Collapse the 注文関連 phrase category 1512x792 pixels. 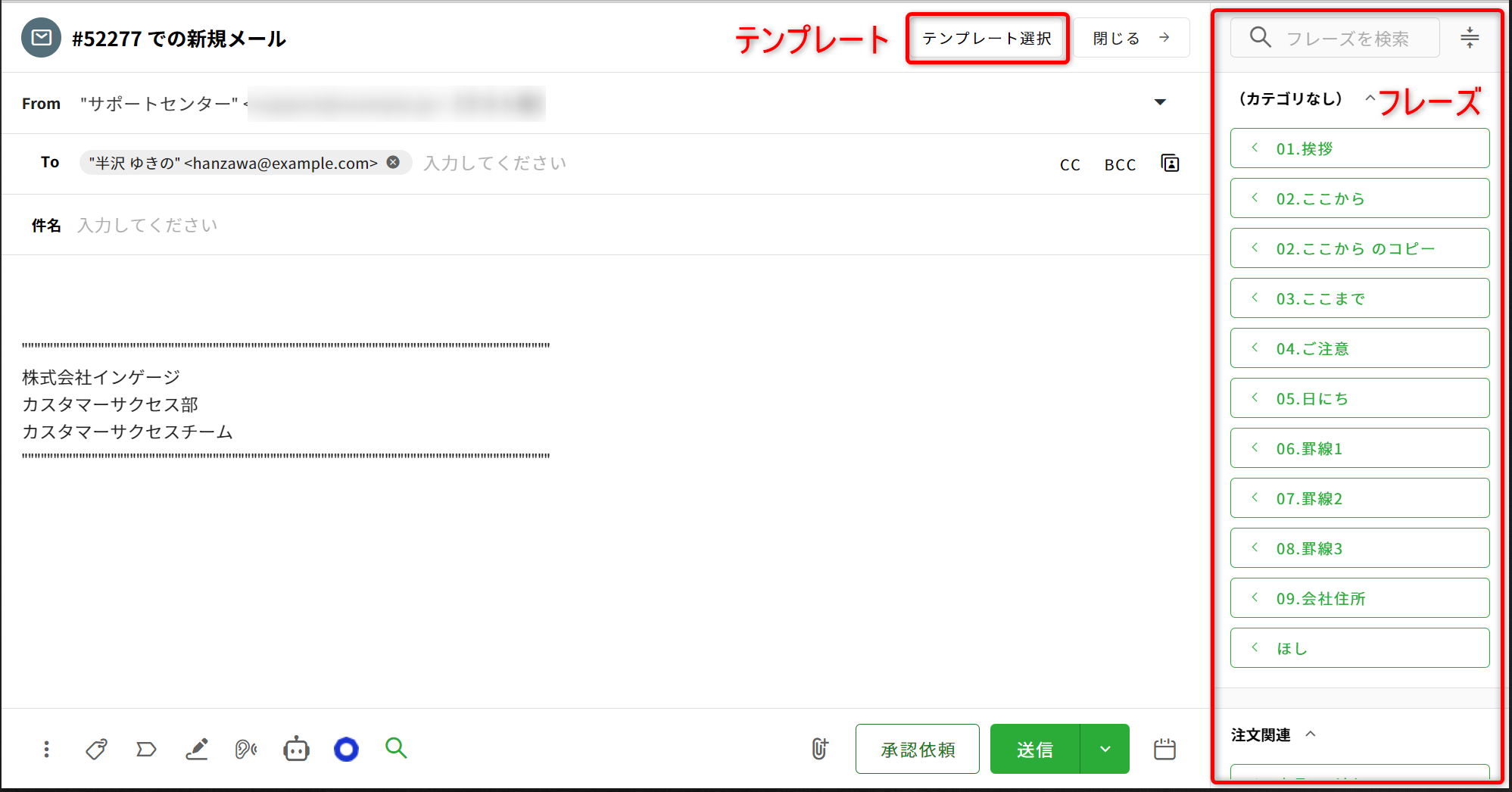click(x=1311, y=734)
